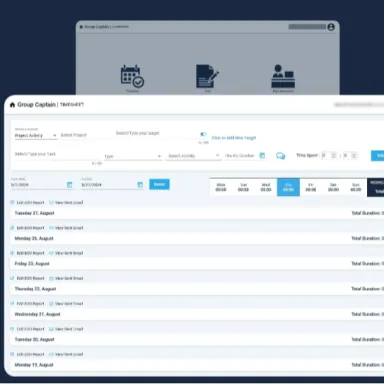Screen dimensions: 384x384
Task: Open the person-at-desk icon
Action: (283, 76)
